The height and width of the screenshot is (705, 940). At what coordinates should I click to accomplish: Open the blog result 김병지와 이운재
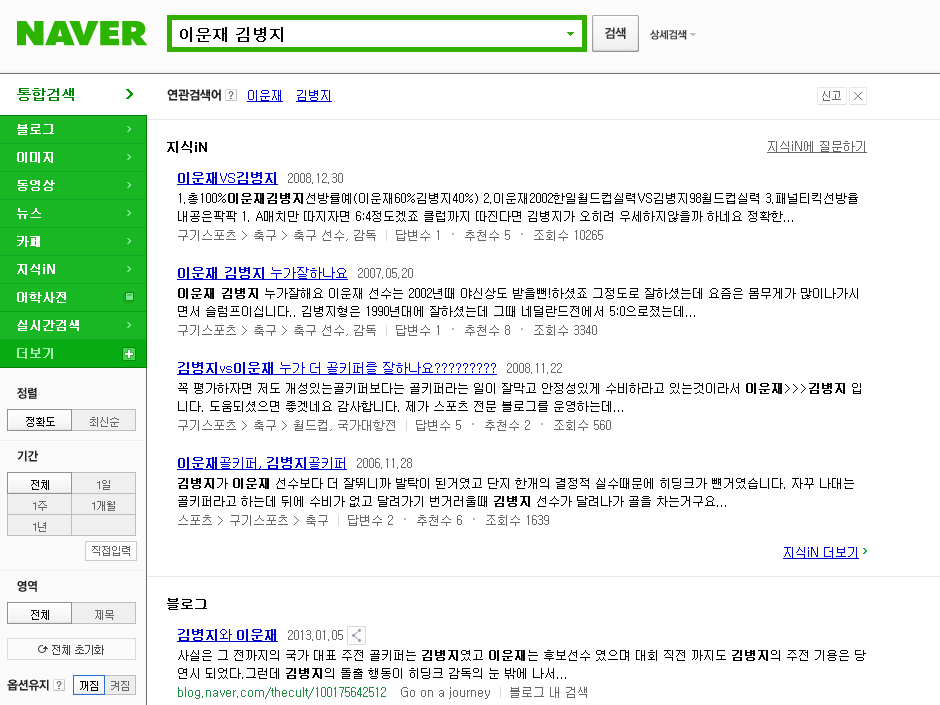click(x=227, y=635)
